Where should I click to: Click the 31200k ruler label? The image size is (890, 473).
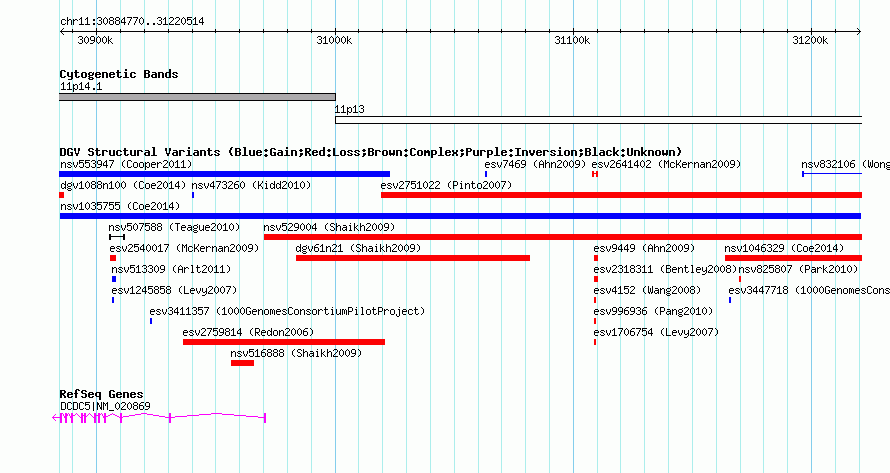(x=810, y=40)
